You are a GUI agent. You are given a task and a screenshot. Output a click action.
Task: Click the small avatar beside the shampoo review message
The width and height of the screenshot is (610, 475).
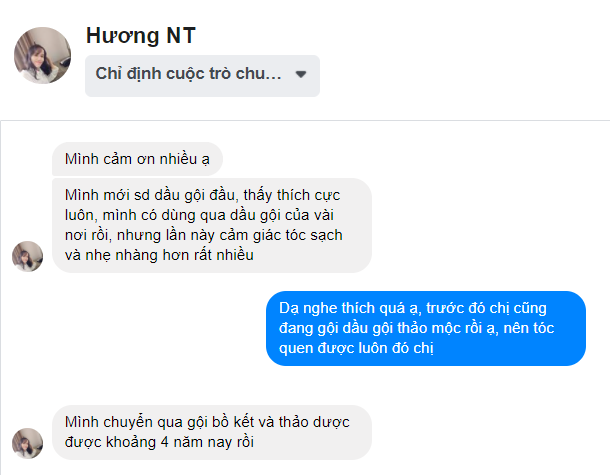pos(27,255)
